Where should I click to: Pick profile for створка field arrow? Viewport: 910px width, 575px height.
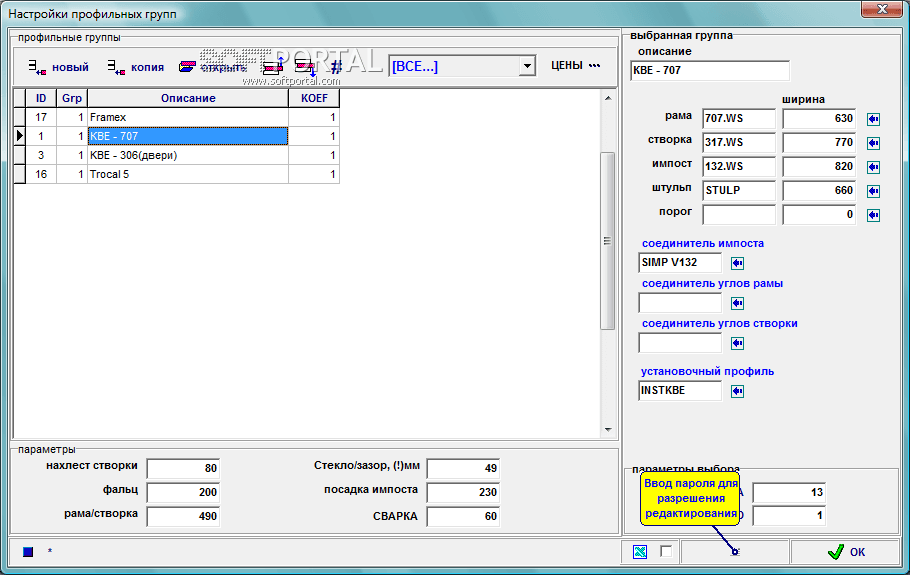click(x=873, y=143)
